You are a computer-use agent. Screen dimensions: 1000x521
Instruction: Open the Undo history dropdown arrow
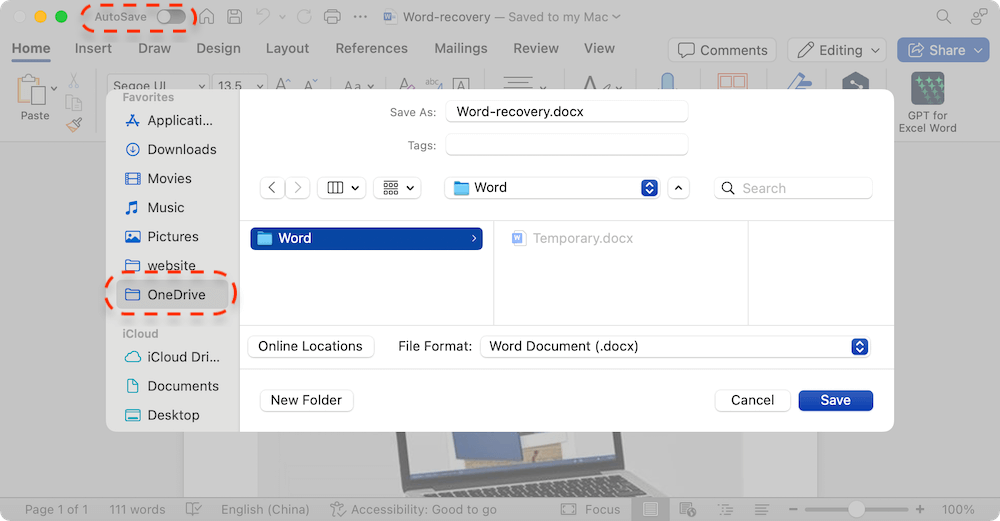[283, 17]
